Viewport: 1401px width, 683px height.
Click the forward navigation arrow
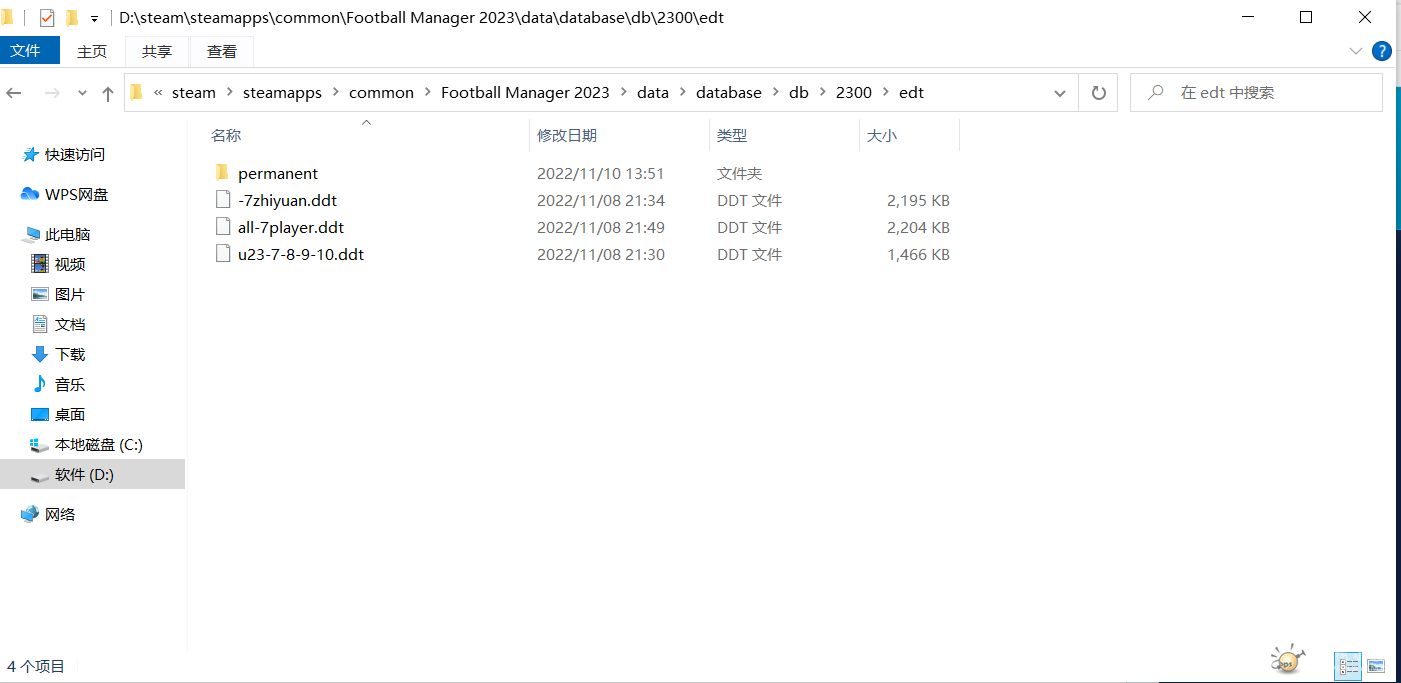click(52, 93)
